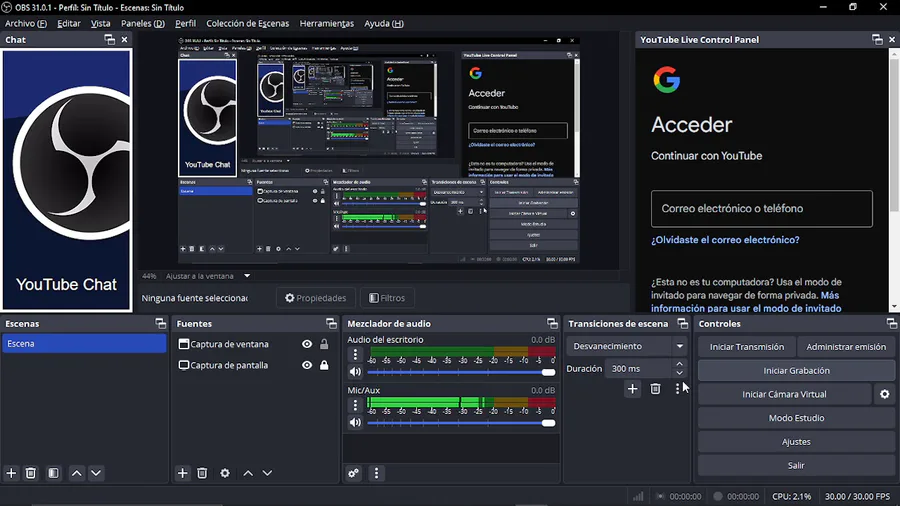The width and height of the screenshot is (900, 506).
Task: Start recording with Iniciar Grabación
Action: point(796,371)
